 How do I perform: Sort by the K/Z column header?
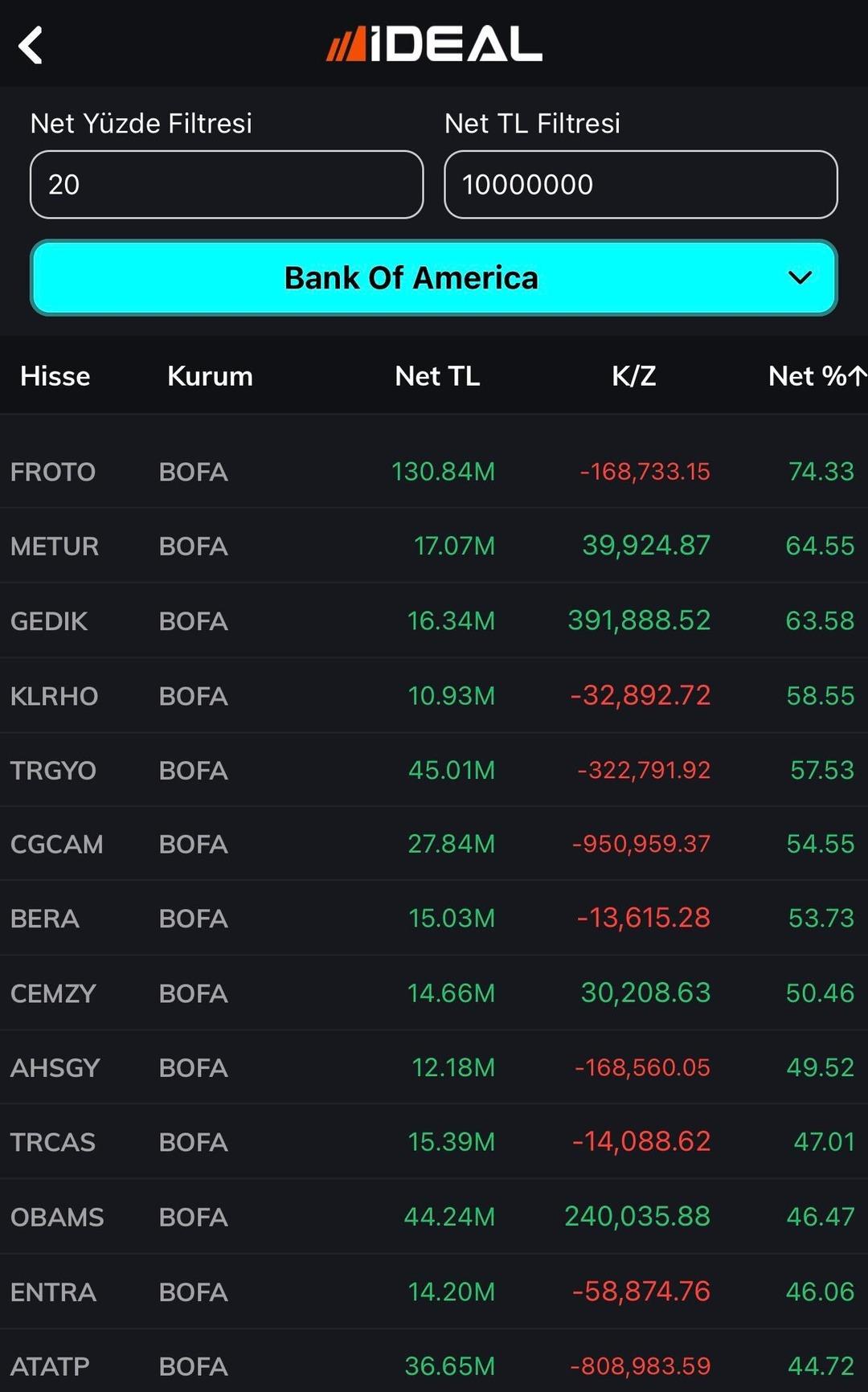(634, 376)
